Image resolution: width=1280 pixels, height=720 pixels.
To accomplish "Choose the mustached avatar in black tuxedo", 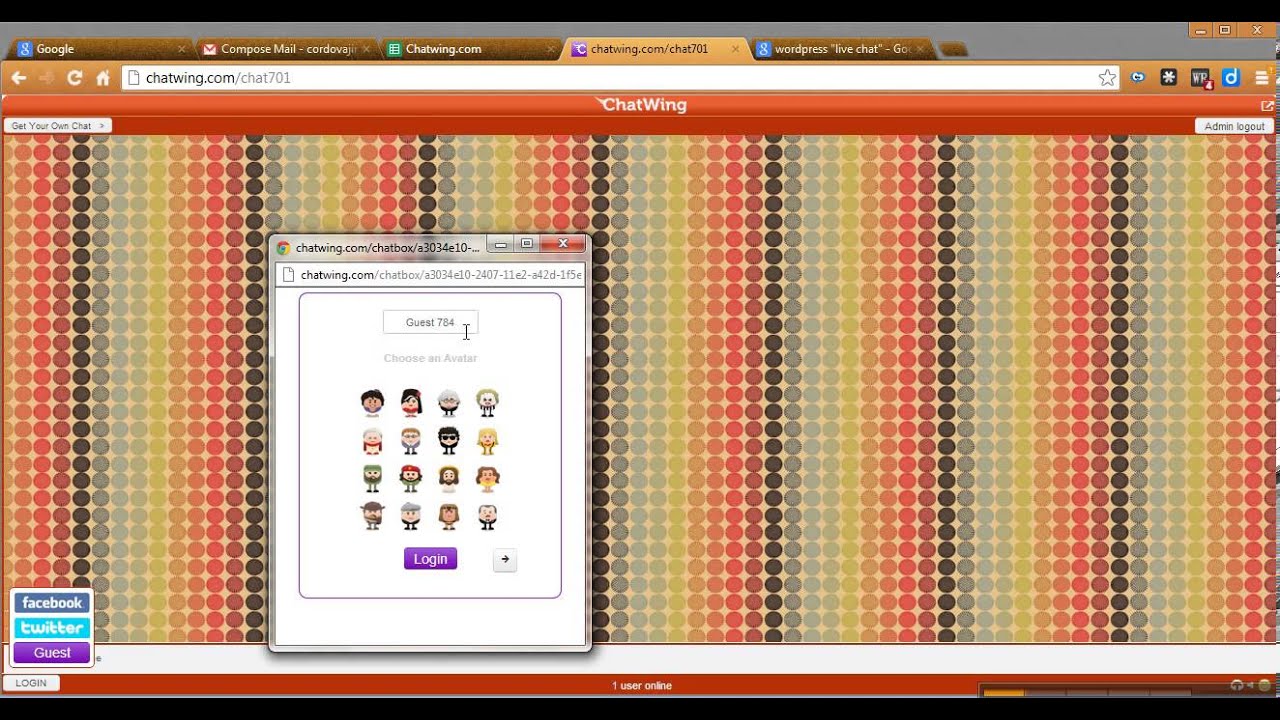I will [x=487, y=516].
